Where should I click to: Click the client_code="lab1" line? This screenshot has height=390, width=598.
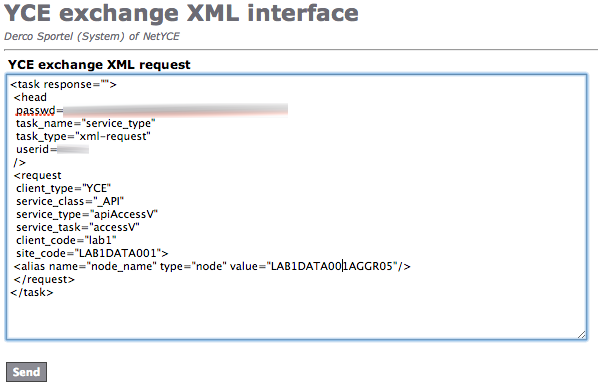pos(66,240)
